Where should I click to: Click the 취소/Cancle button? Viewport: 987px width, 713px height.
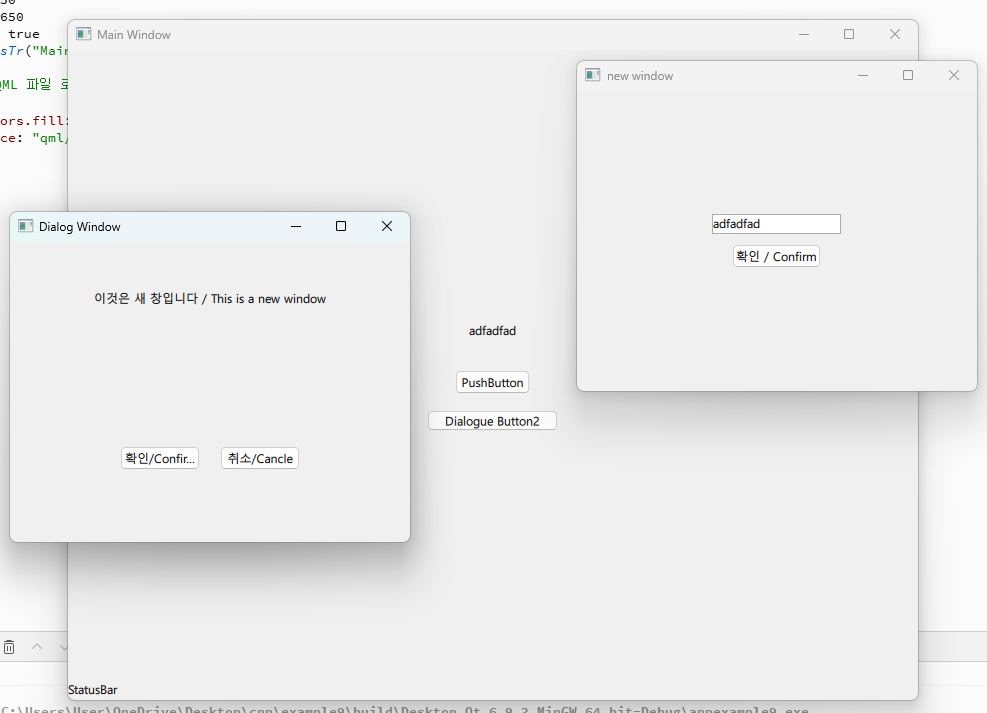coord(260,459)
